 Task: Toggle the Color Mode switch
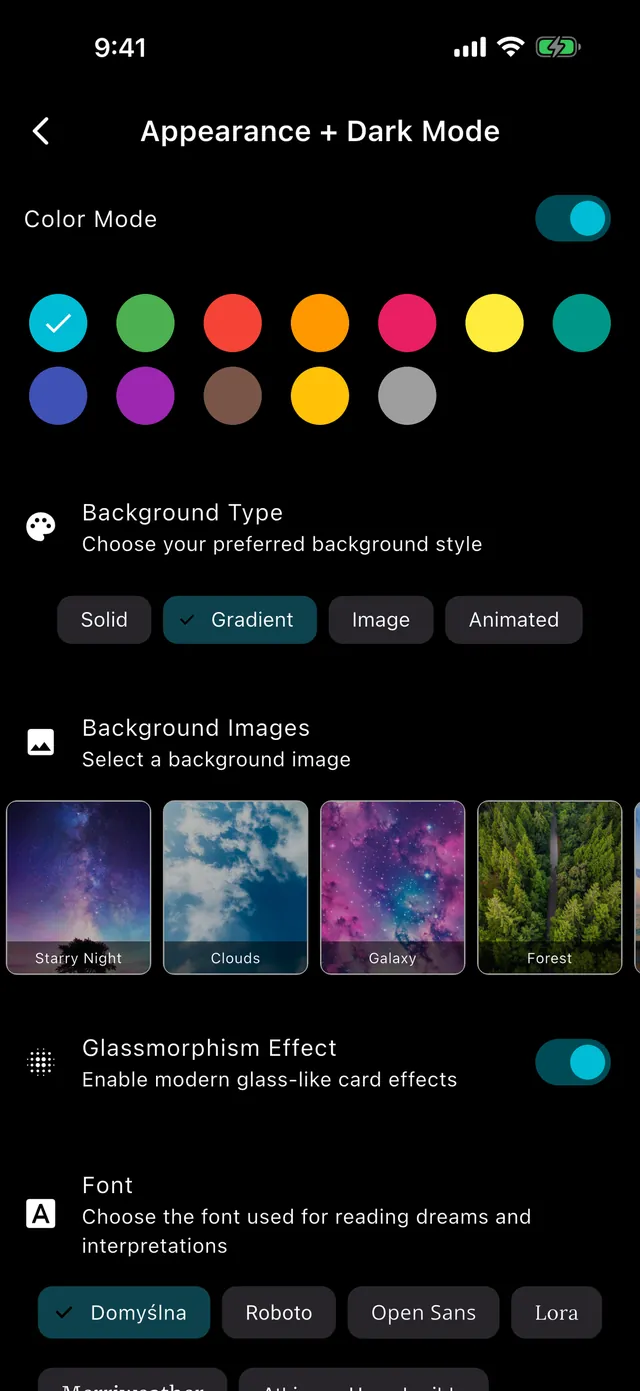click(x=573, y=218)
